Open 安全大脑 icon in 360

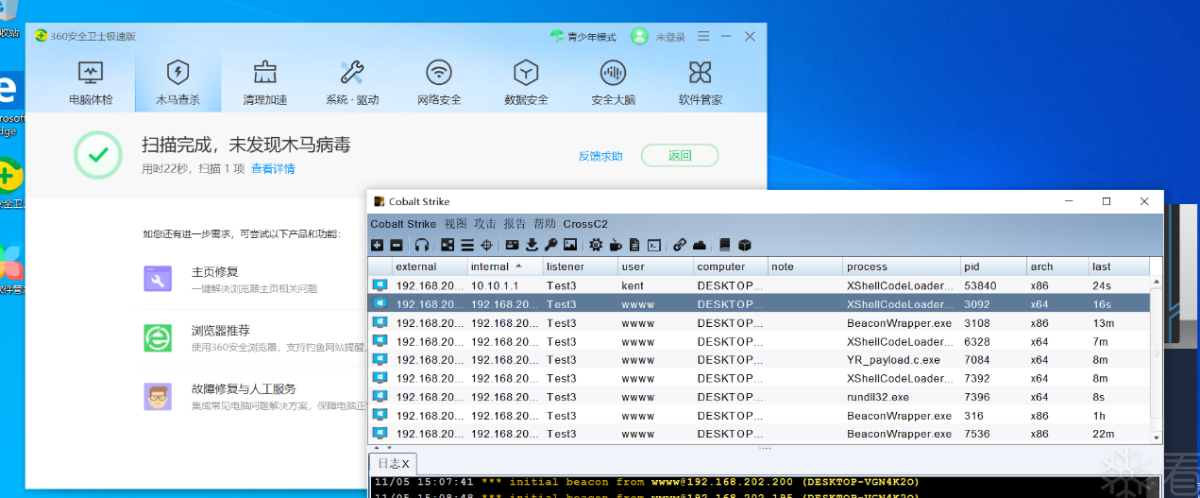(613, 83)
